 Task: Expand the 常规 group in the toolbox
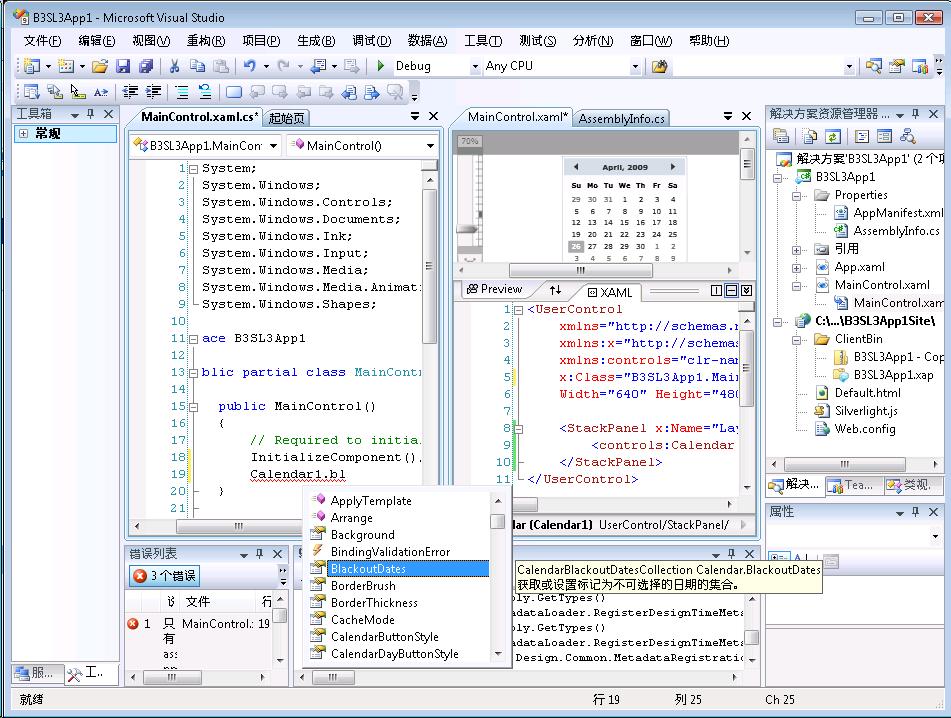tap(23, 133)
